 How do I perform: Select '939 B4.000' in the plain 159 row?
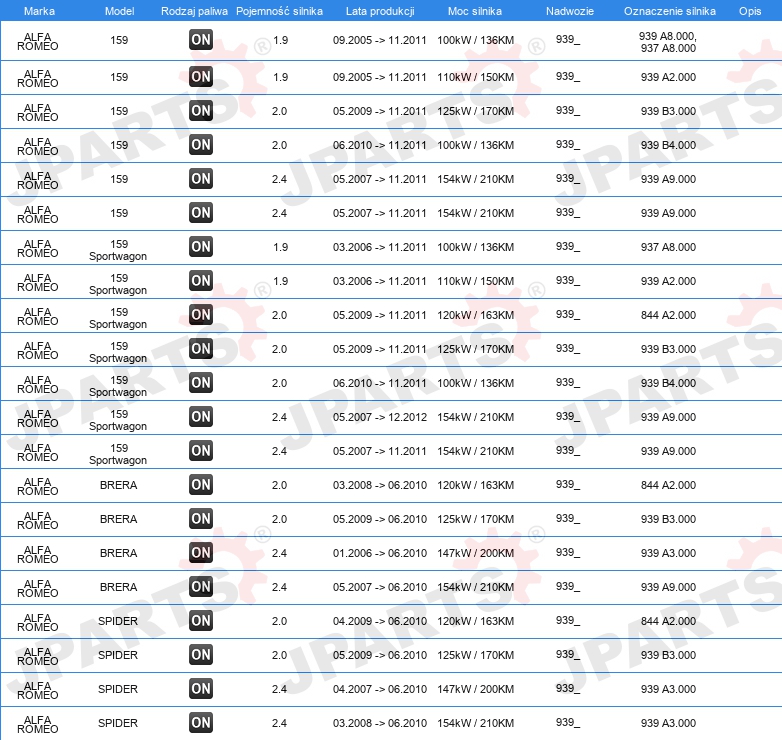pyautogui.click(x=668, y=145)
